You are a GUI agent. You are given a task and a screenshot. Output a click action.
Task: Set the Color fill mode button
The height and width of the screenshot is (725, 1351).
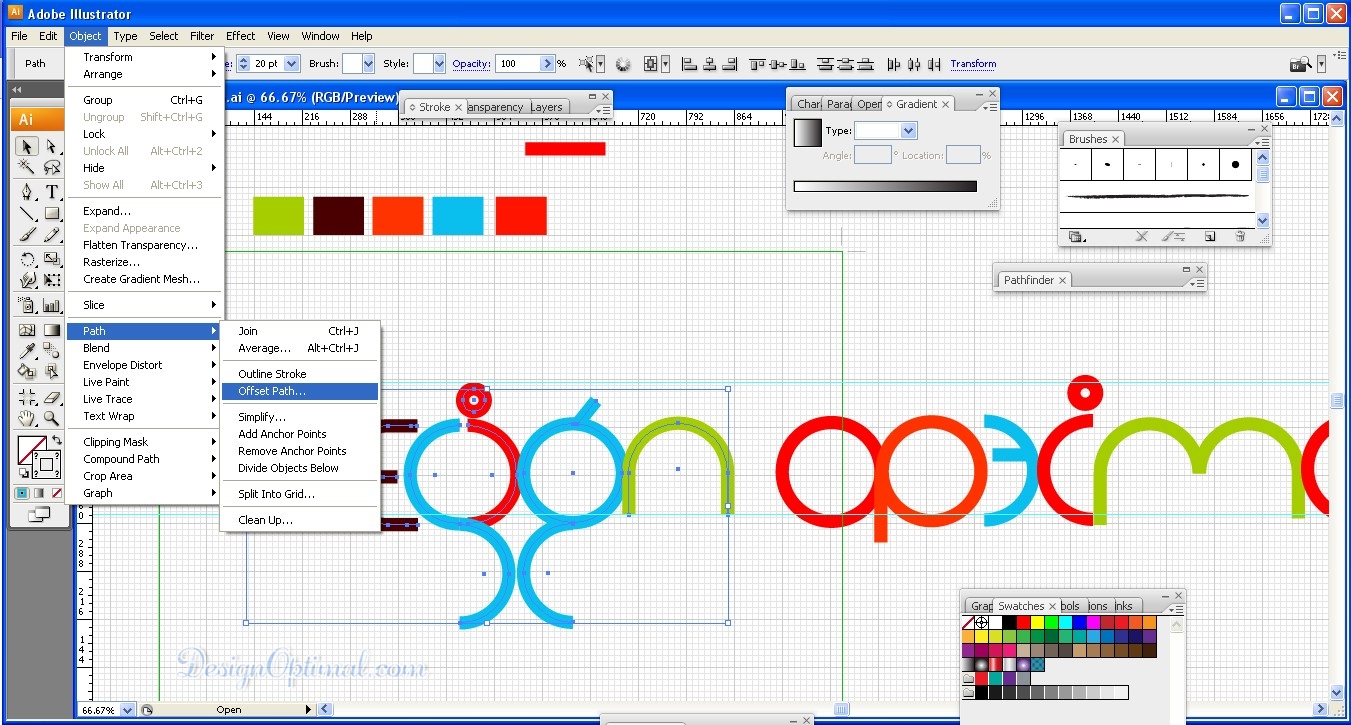pos(22,493)
